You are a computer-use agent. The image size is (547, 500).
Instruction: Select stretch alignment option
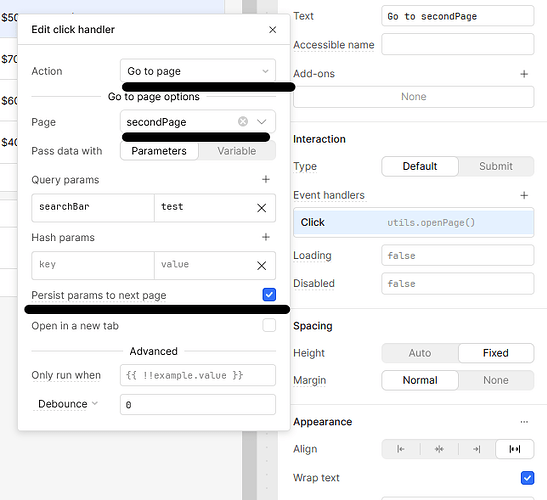[515, 449]
